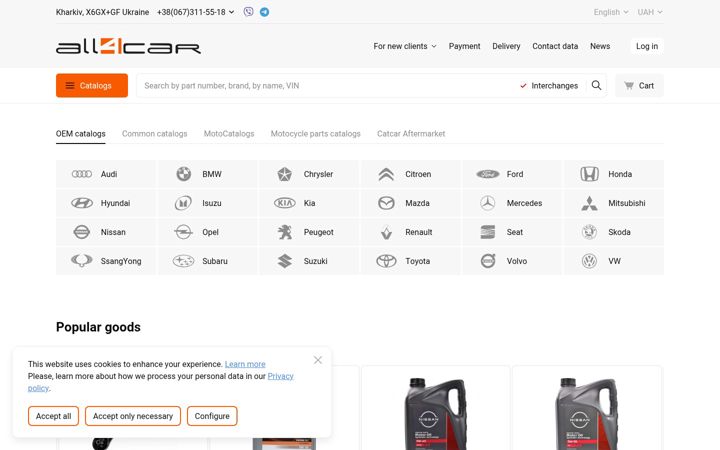Open the Isuzu catalog
This screenshot has width=720, height=450.
pyautogui.click(x=207, y=203)
